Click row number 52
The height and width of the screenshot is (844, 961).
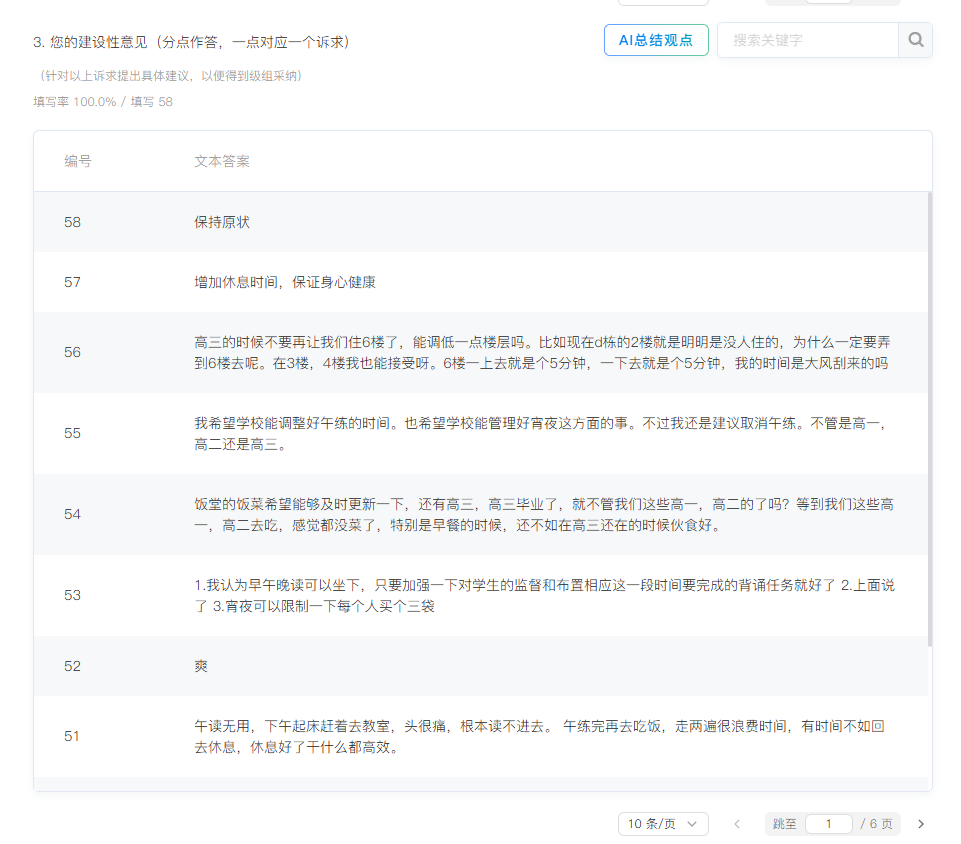[x=72, y=666]
